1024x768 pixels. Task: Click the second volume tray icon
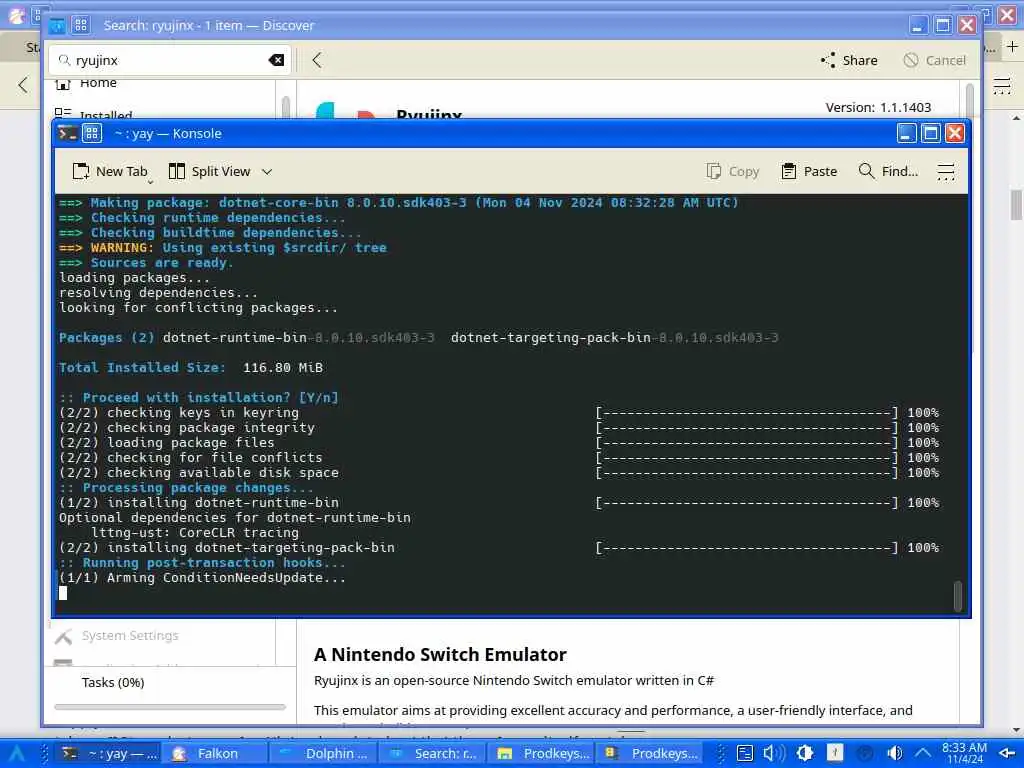pos(894,753)
